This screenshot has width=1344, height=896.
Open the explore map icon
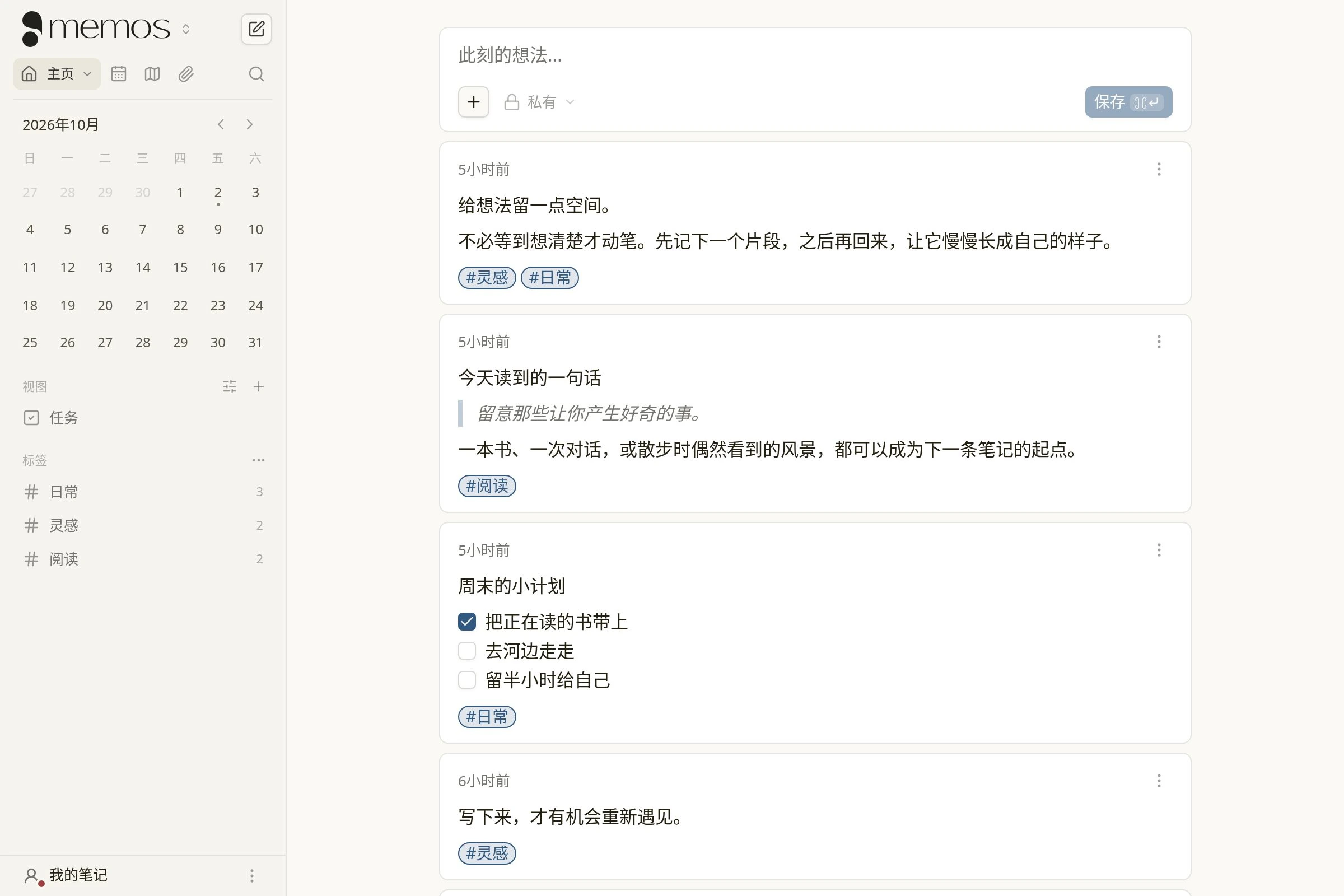tap(152, 74)
